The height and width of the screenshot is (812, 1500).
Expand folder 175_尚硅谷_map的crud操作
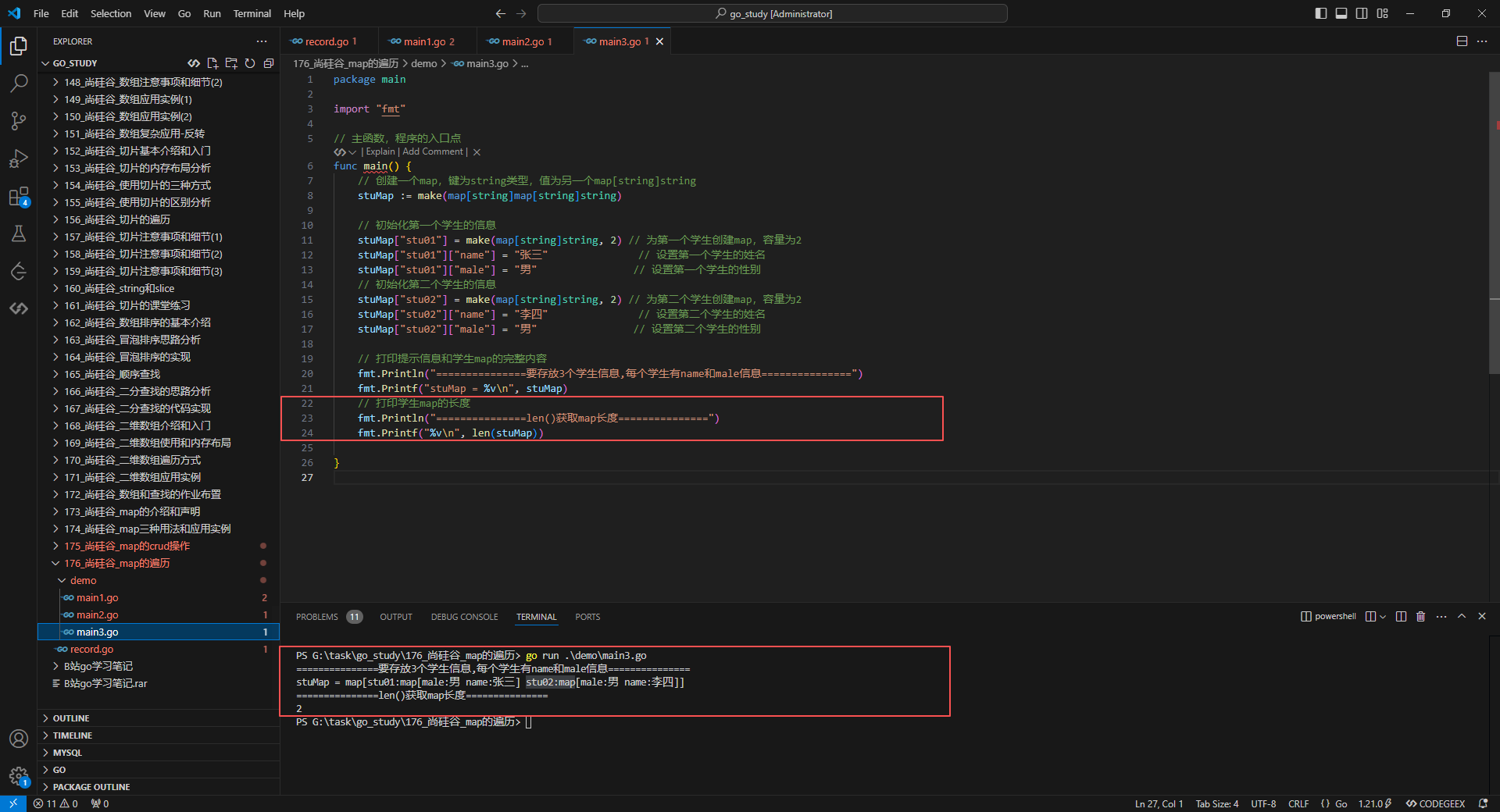click(159, 546)
